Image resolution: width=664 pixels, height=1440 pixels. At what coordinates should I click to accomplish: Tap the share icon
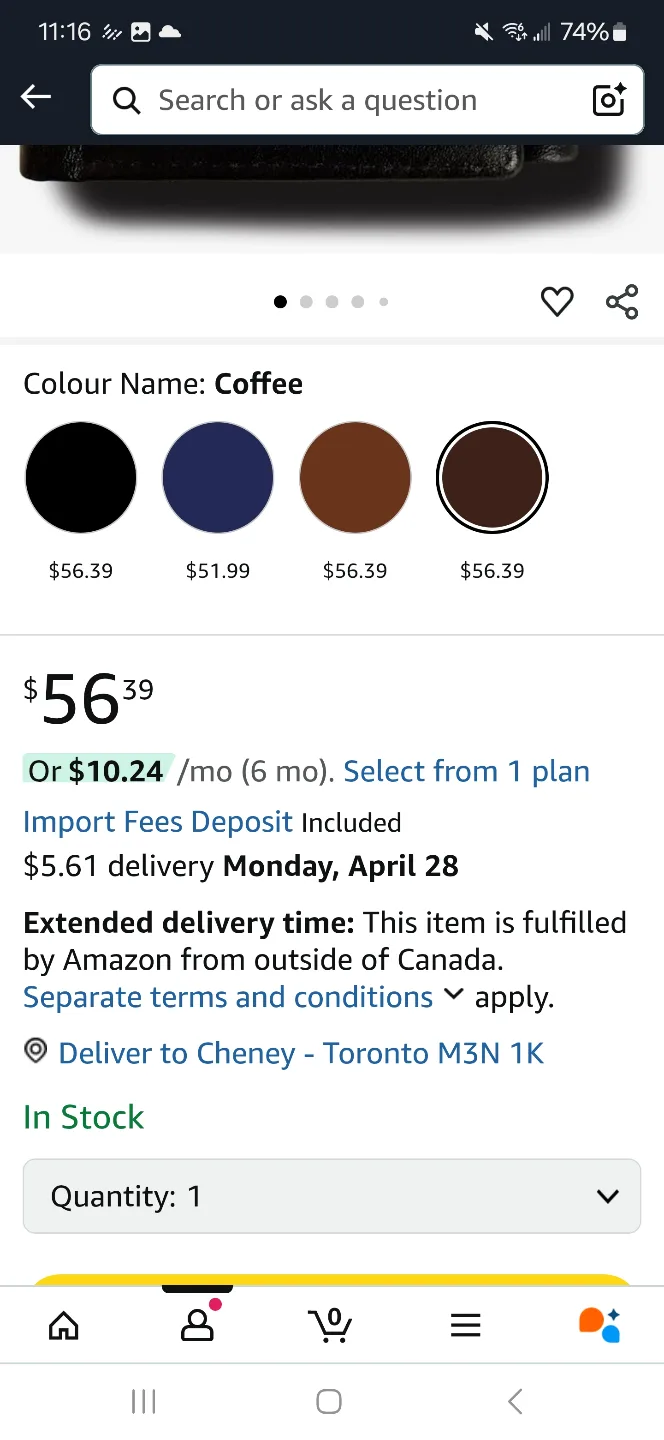622,301
